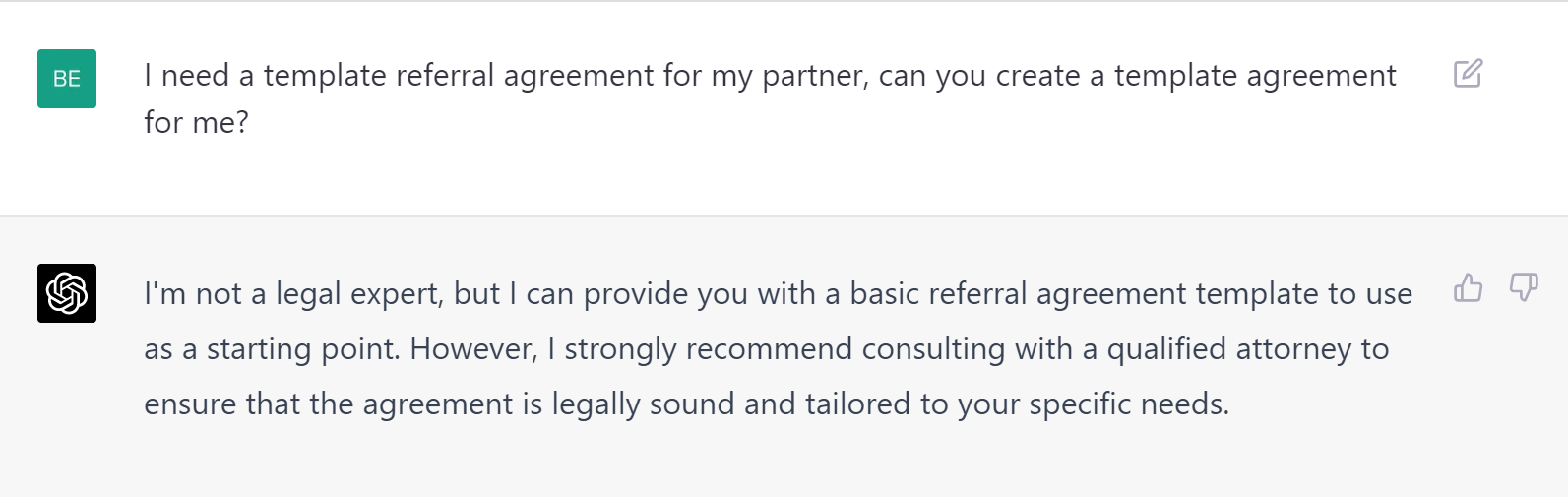Click the text "for me?" in the prompt
This screenshot has width=1568, height=497.
(x=196, y=123)
